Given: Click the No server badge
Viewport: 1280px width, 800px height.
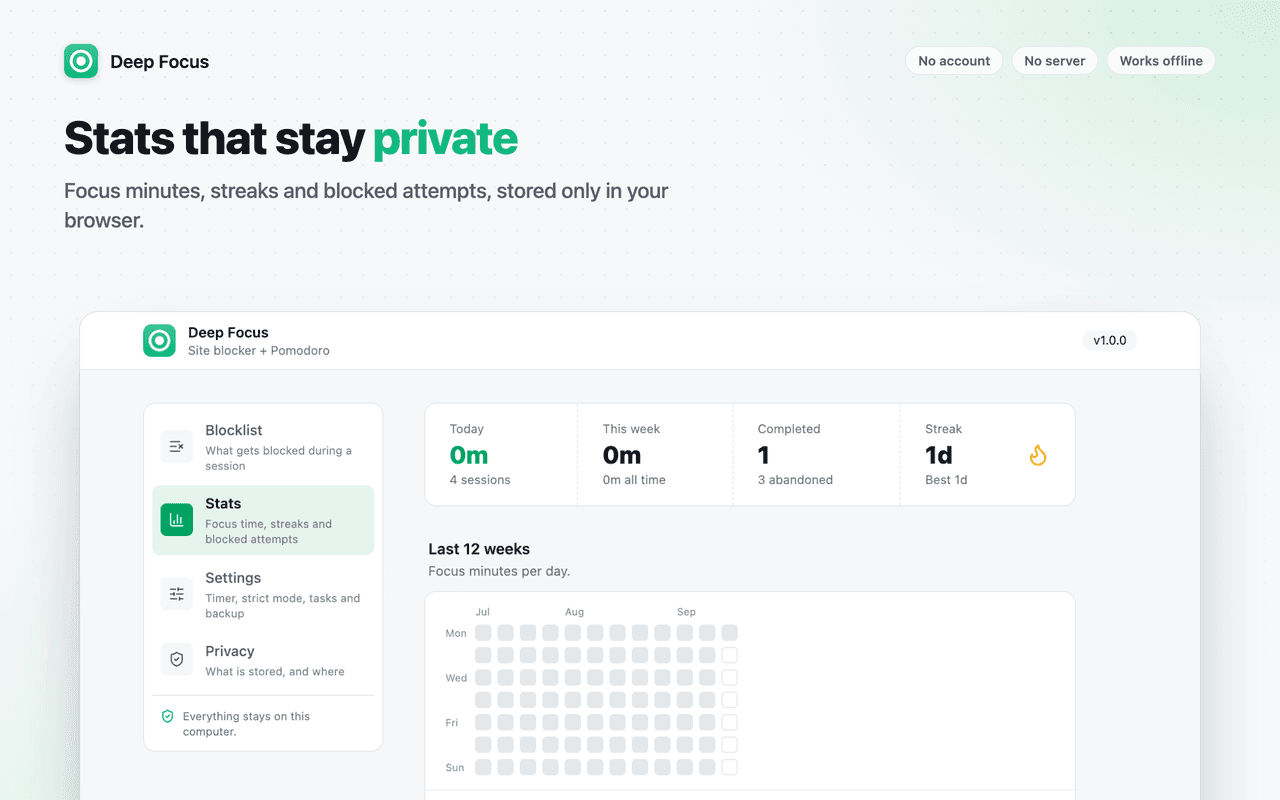Looking at the screenshot, I should click(x=1055, y=61).
